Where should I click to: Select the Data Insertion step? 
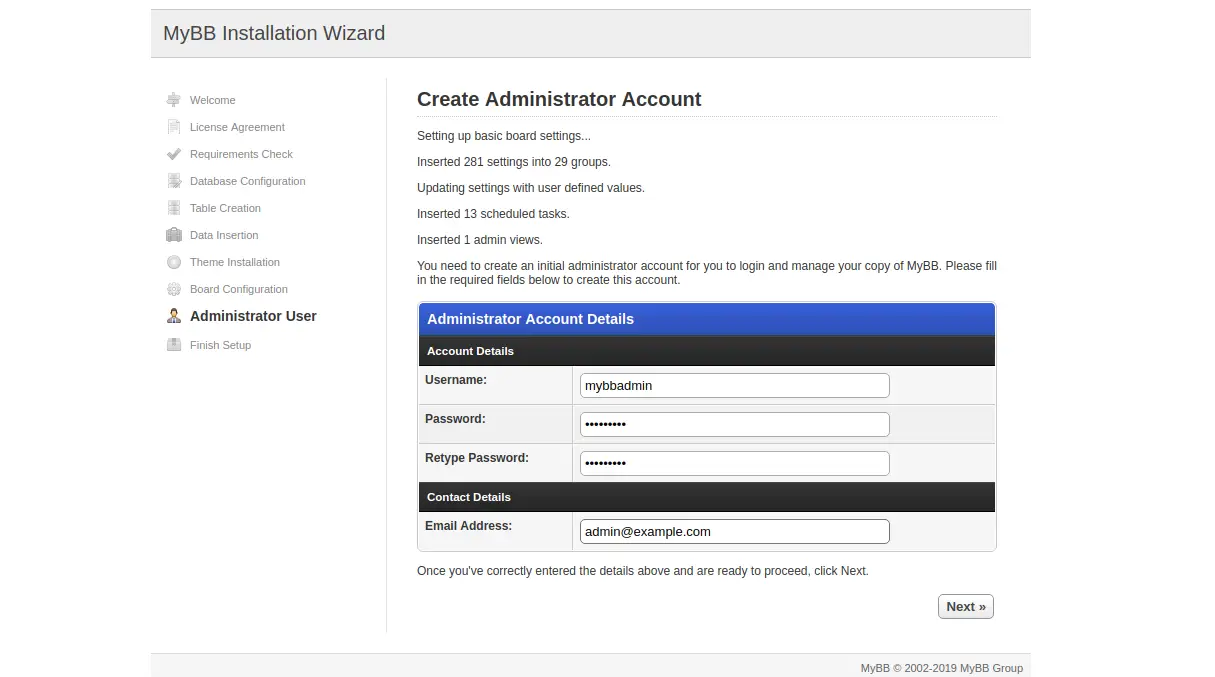(224, 235)
